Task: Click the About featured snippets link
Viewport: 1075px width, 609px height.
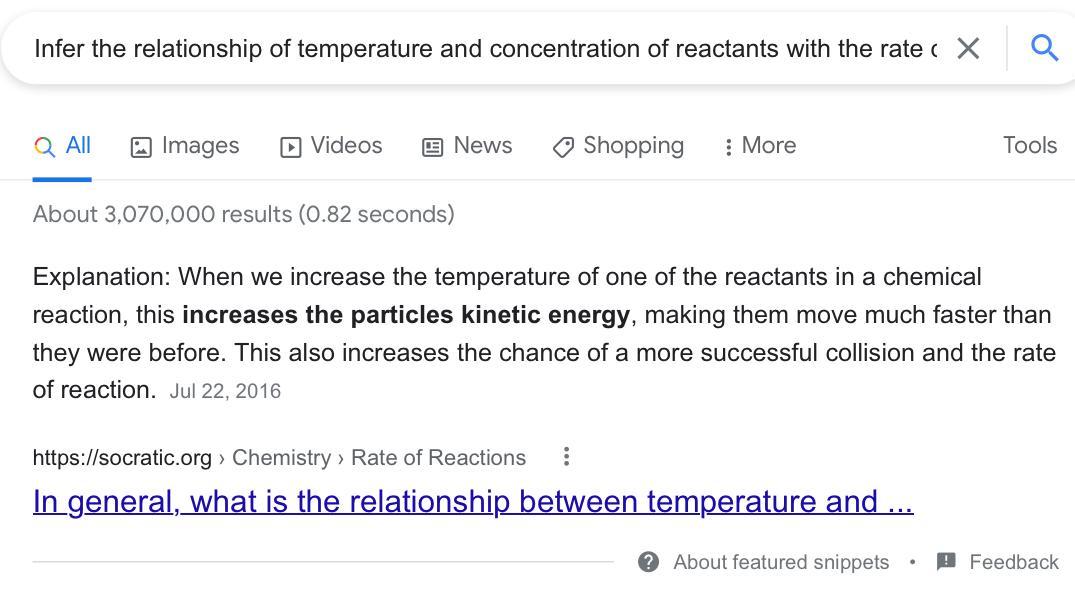Action: click(780, 562)
